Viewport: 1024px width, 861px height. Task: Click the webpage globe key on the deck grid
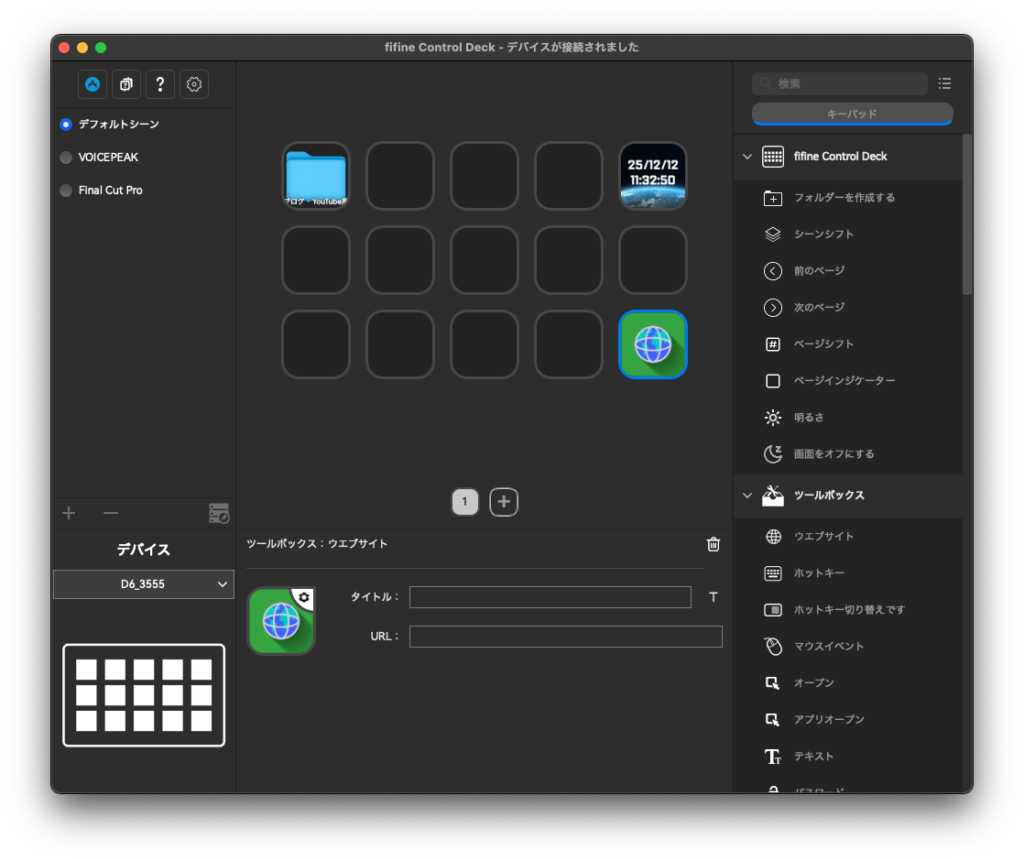652,344
